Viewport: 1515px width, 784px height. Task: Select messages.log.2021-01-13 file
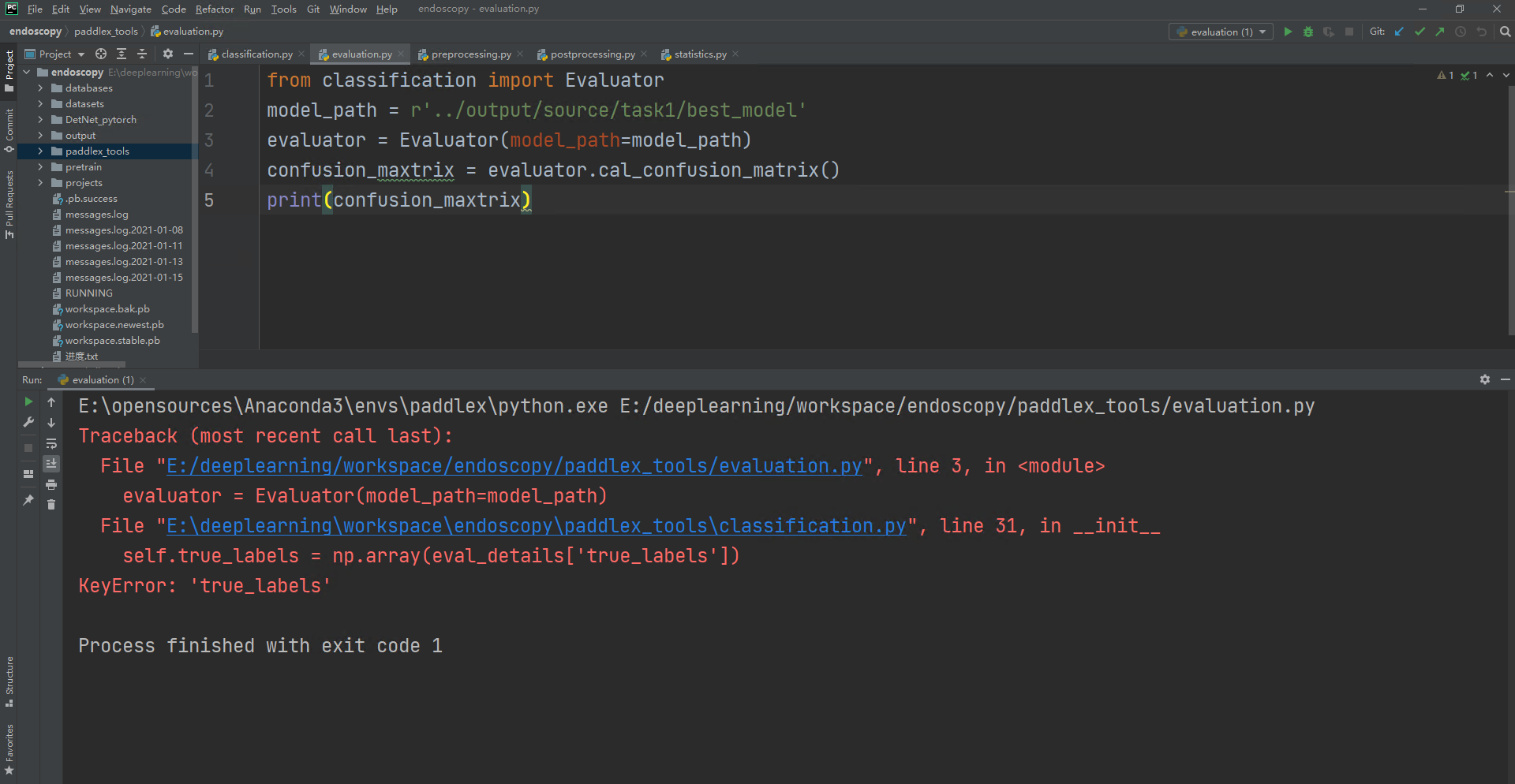click(124, 262)
